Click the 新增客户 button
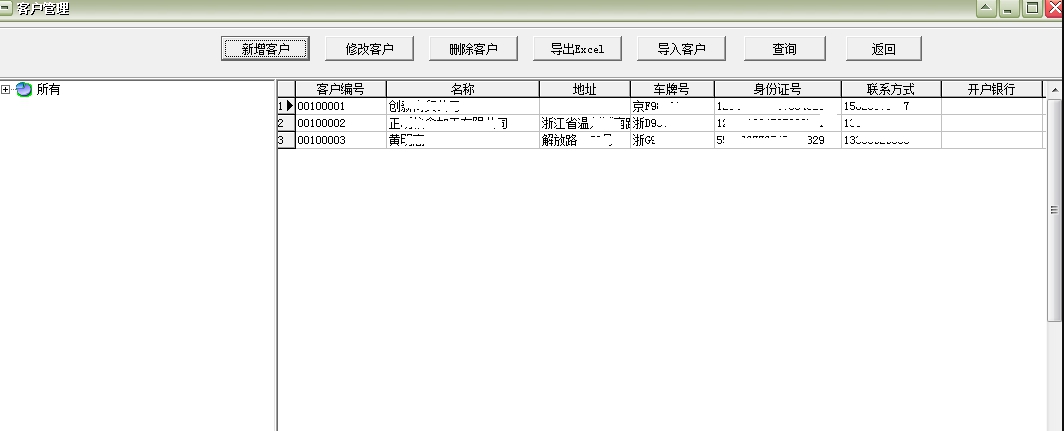The width and height of the screenshot is (1064, 431). [265, 49]
